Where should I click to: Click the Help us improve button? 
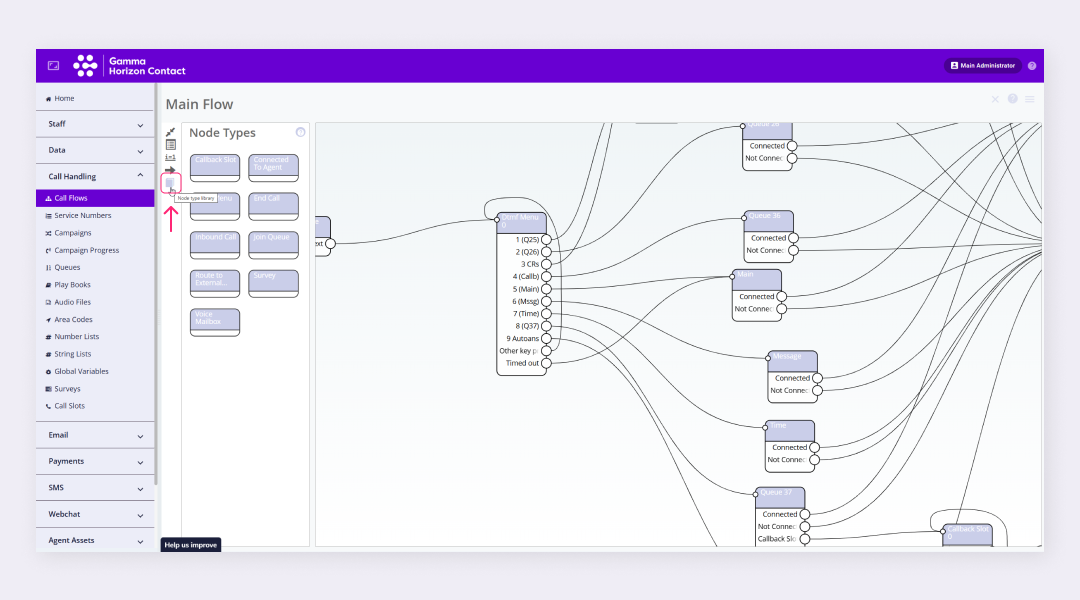click(x=191, y=545)
